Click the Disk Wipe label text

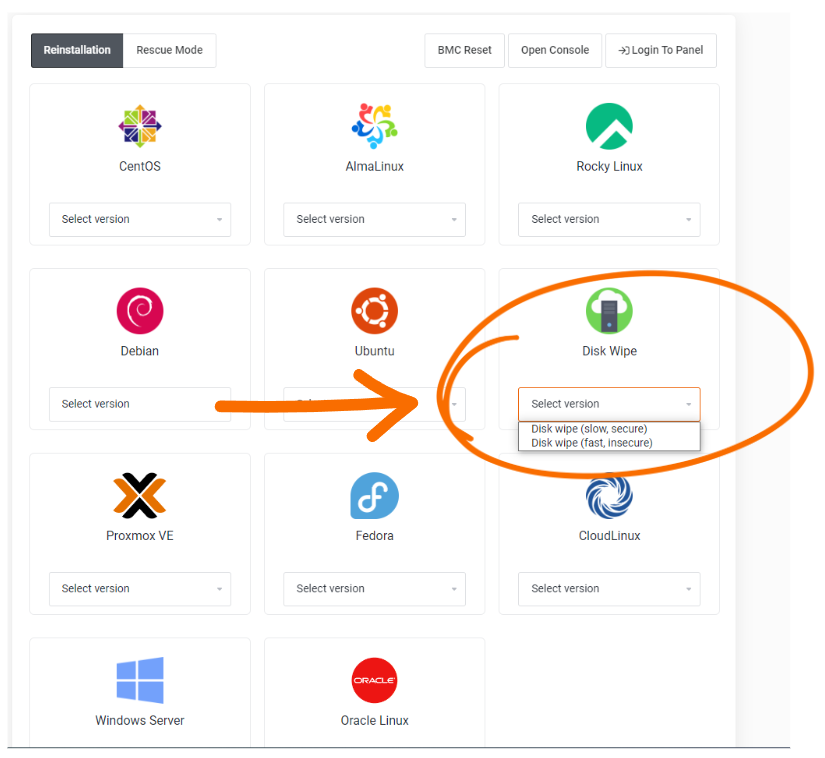609,351
